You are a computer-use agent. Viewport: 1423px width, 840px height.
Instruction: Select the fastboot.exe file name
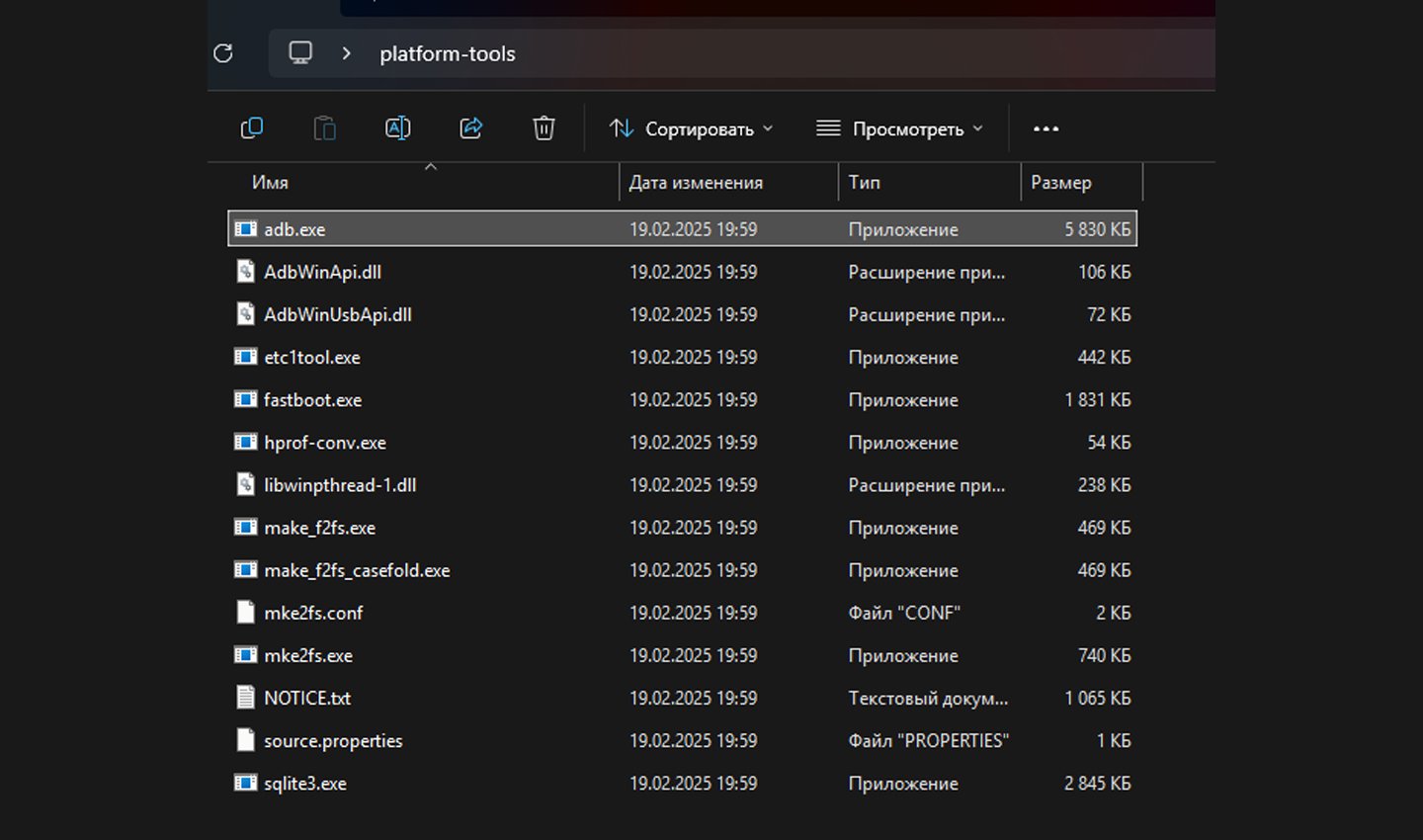click(312, 399)
